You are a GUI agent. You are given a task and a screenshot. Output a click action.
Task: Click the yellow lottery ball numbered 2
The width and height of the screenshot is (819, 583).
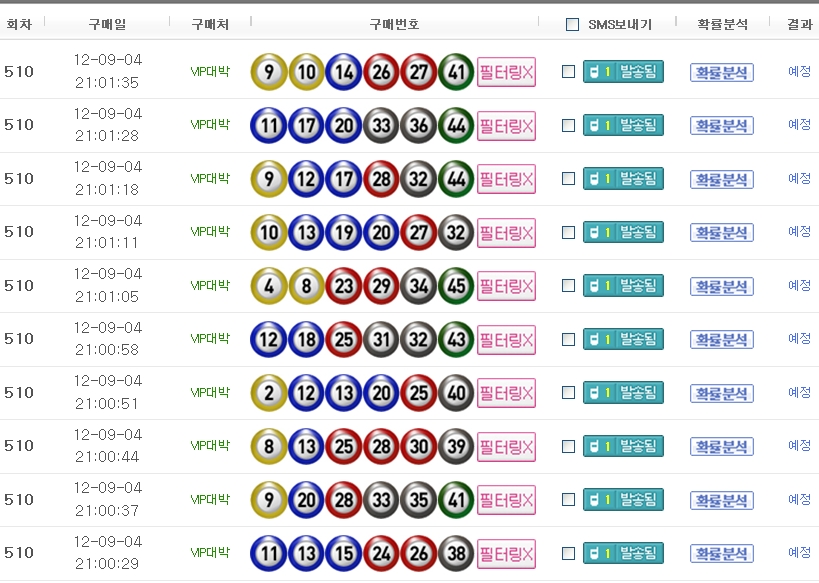click(x=268, y=393)
